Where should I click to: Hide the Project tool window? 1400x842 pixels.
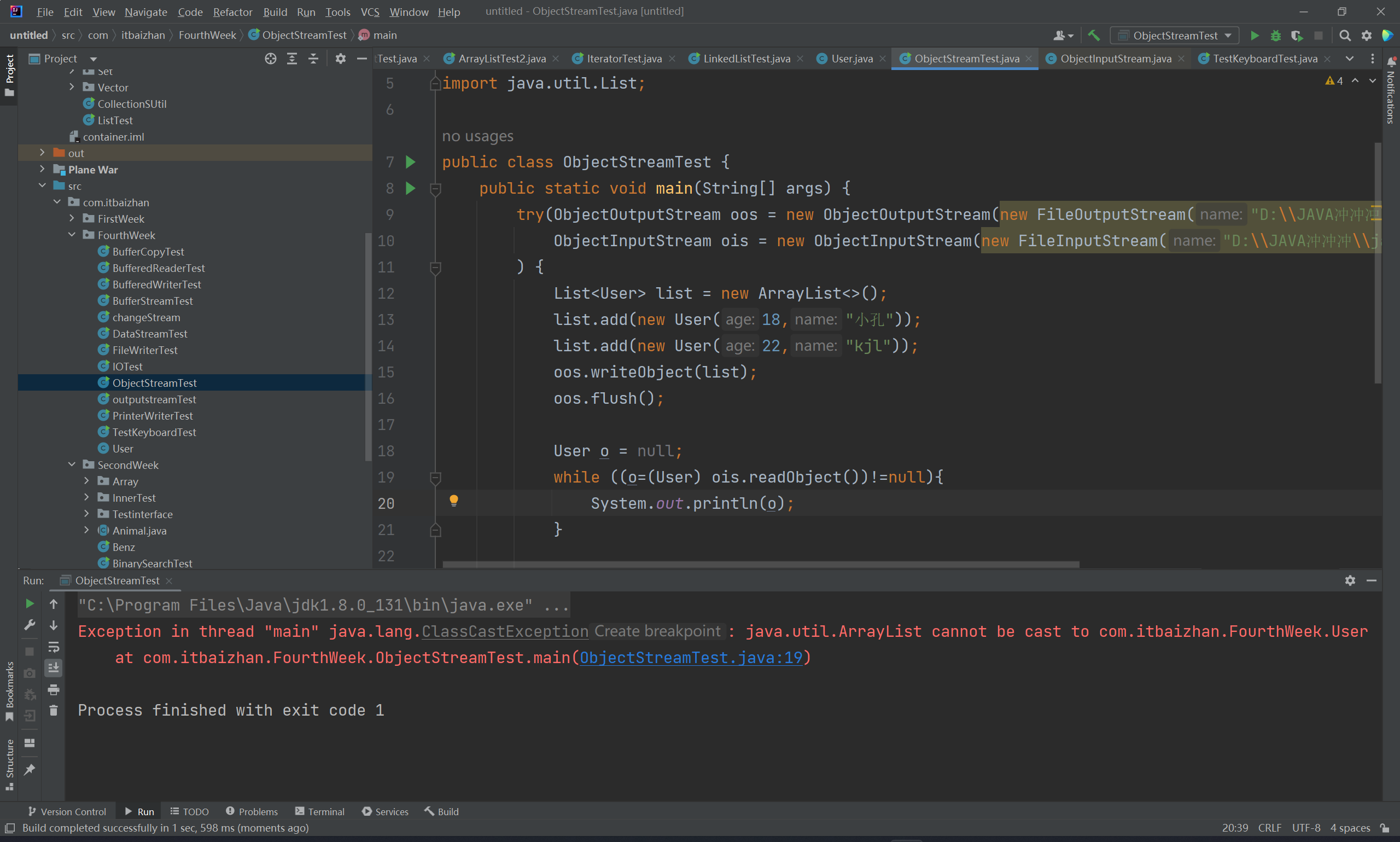coord(362,59)
